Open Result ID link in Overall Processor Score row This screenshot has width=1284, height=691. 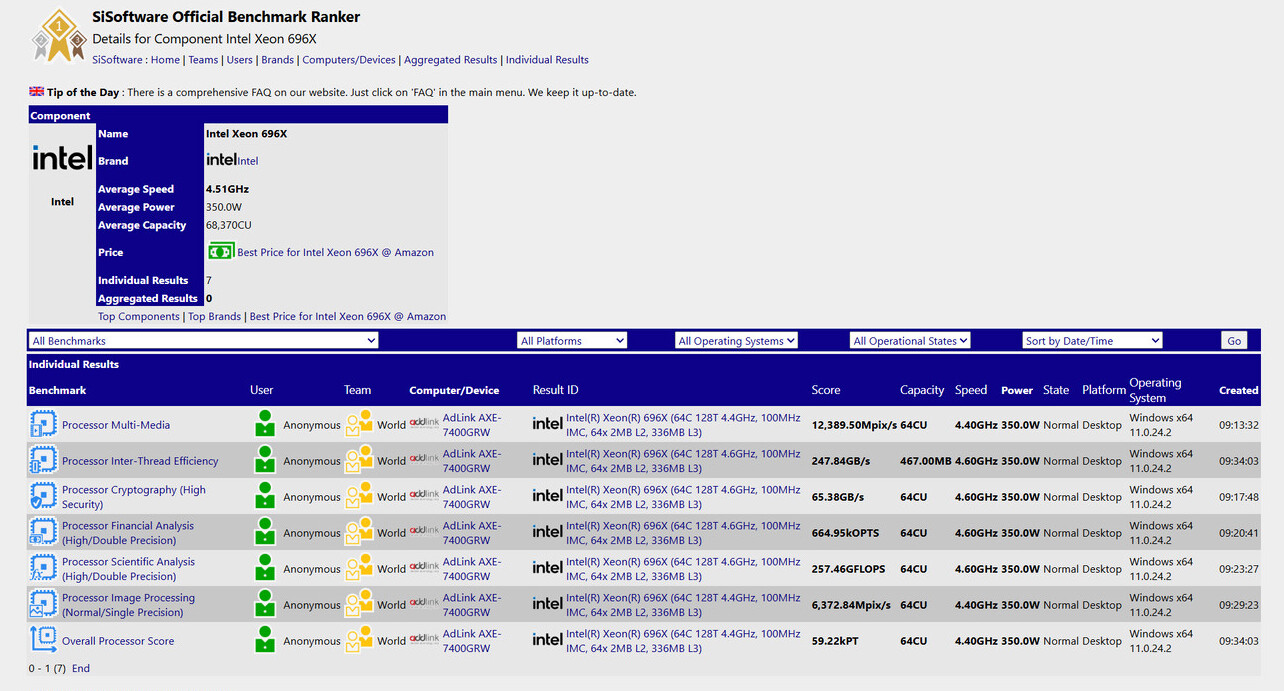(683, 641)
